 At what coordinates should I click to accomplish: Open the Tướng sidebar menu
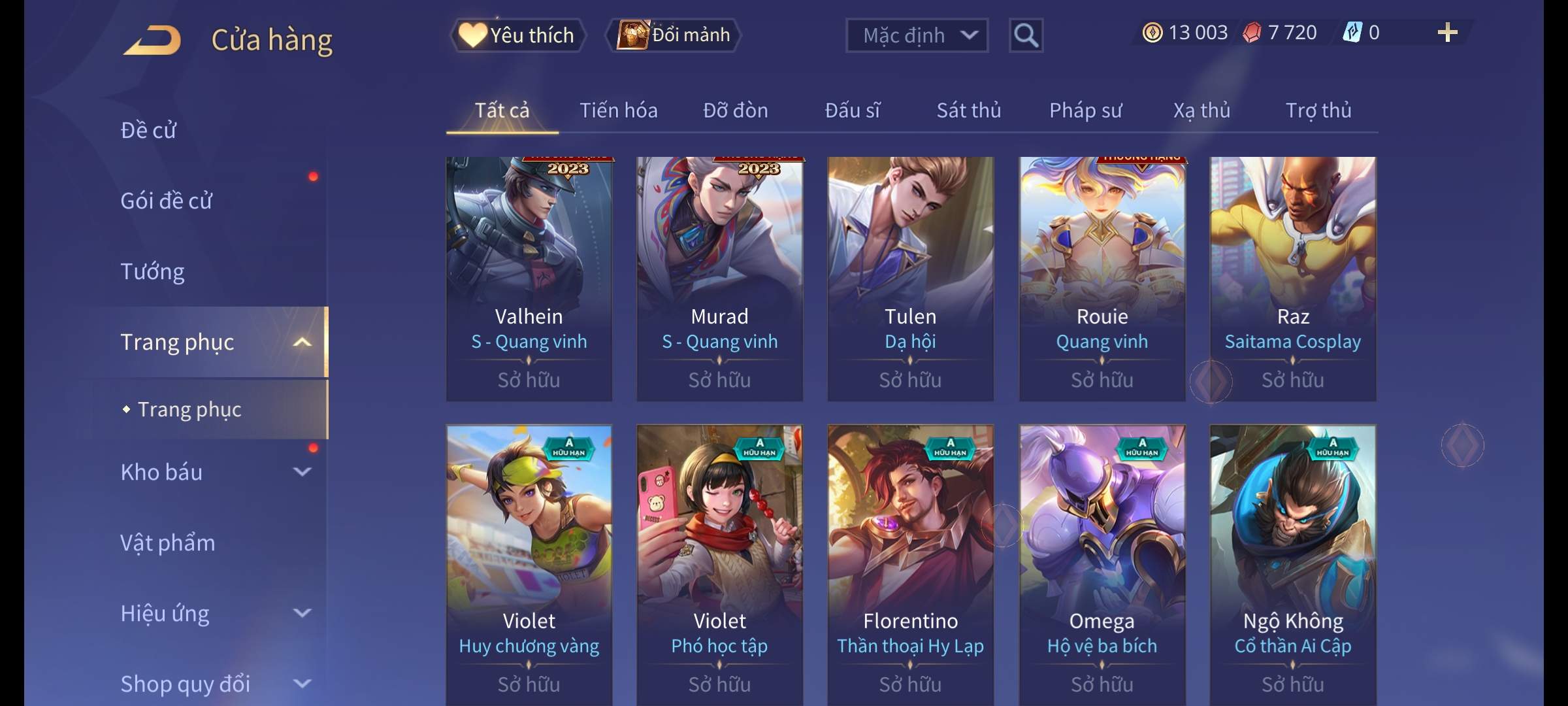152,271
